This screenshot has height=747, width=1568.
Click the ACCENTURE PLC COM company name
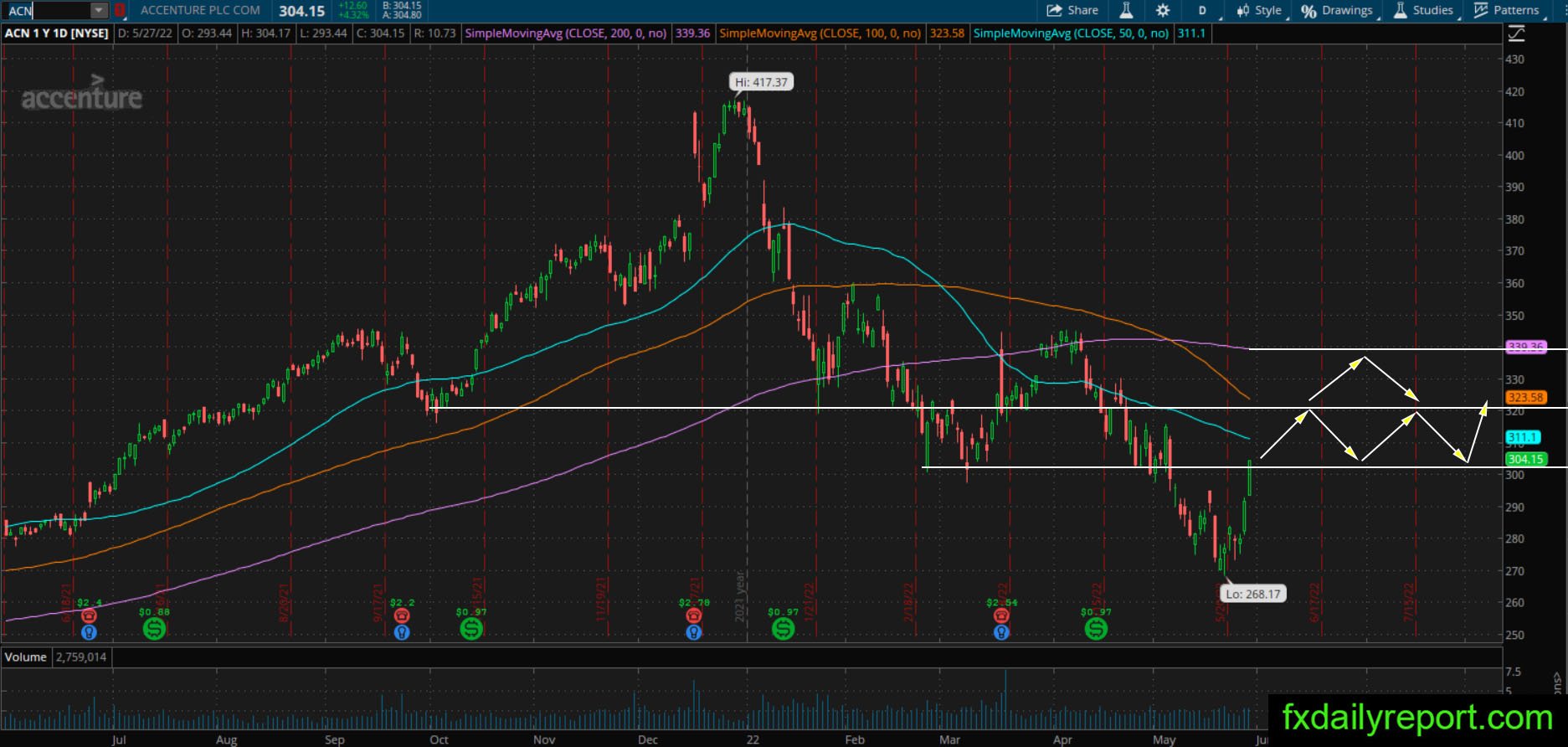pos(200,10)
